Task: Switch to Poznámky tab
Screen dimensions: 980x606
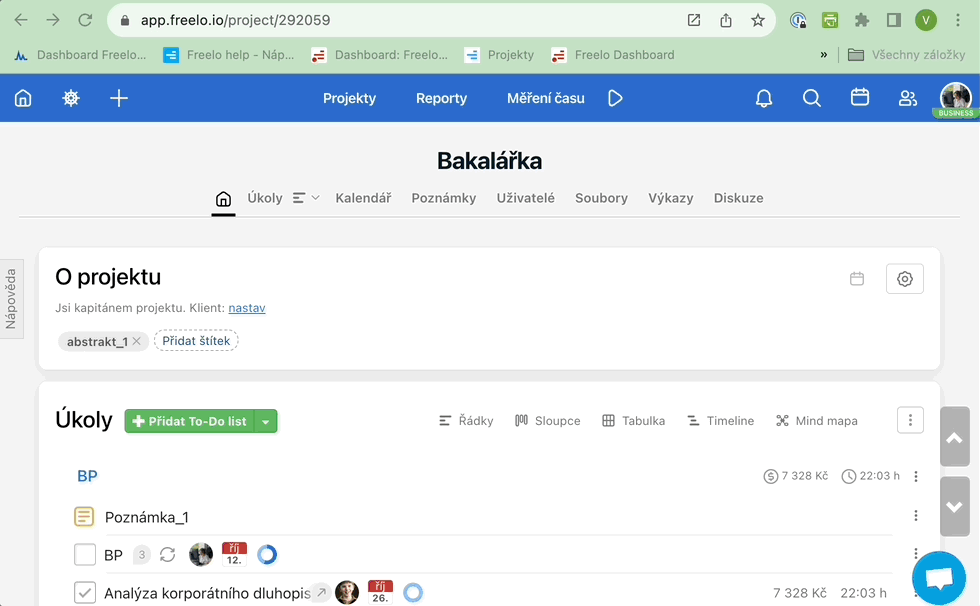Action: 444,198
